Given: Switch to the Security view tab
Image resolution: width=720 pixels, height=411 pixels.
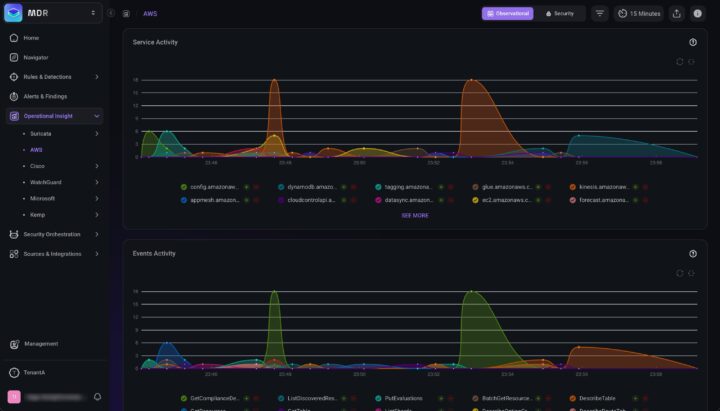Looking at the screenshot, I should pos(560,14).
